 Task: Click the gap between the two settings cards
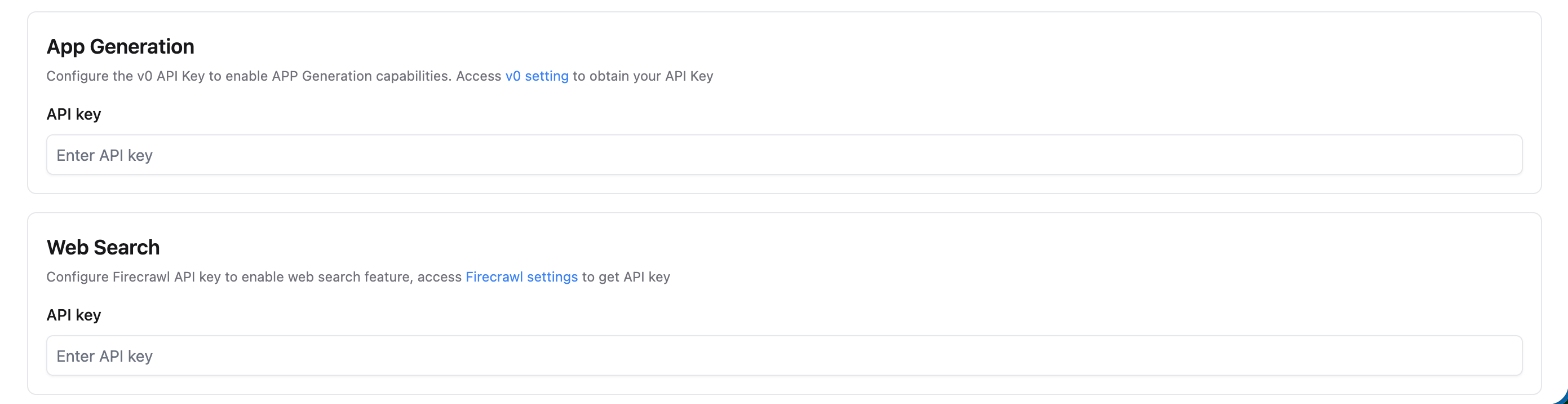pyautogui.click(x=784, y=203)
